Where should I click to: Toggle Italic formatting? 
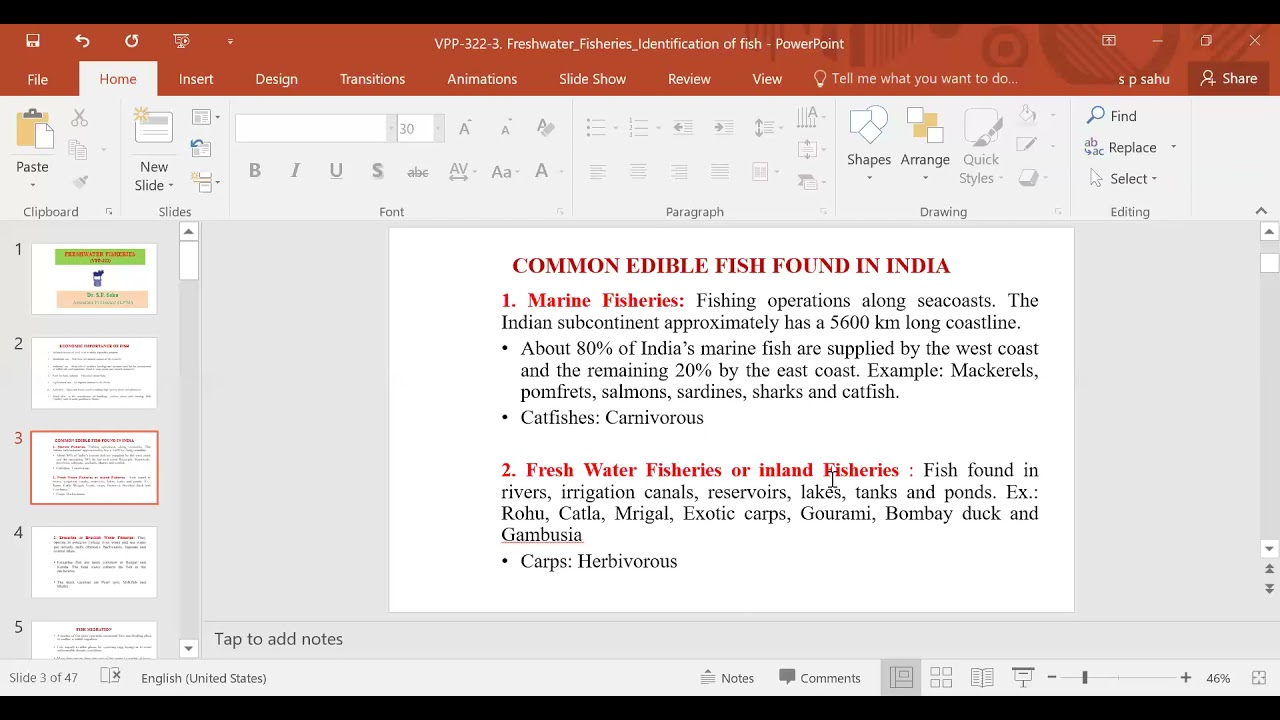point(295,171)
